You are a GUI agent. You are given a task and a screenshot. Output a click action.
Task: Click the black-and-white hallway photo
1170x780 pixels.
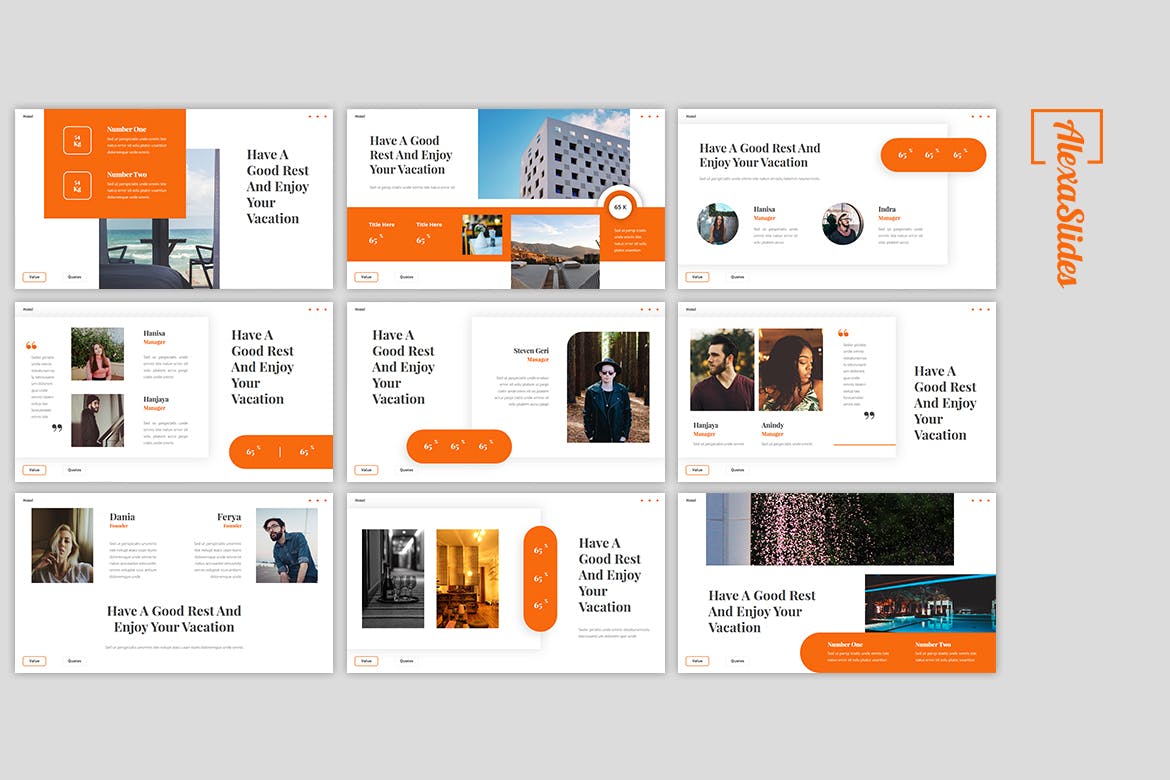392,578
